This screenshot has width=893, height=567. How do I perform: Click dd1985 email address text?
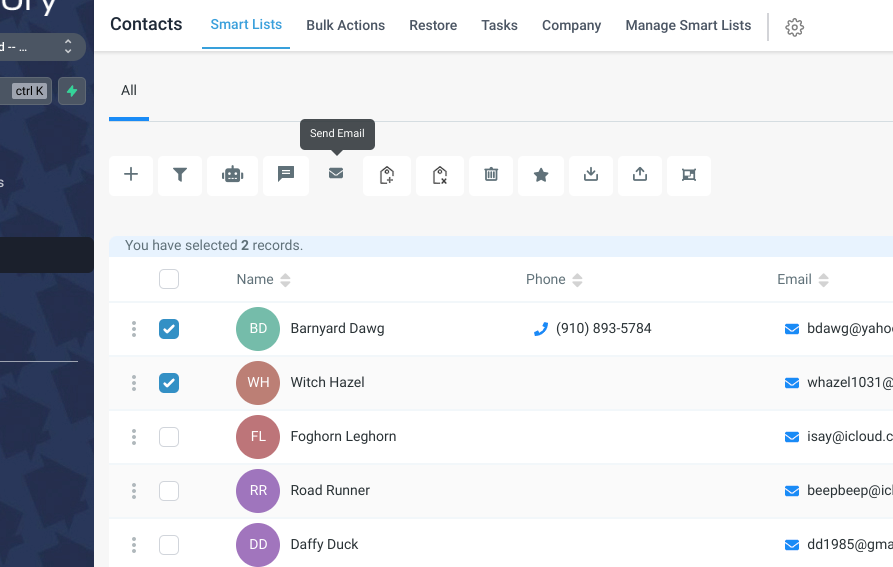[x=850, y=544]
